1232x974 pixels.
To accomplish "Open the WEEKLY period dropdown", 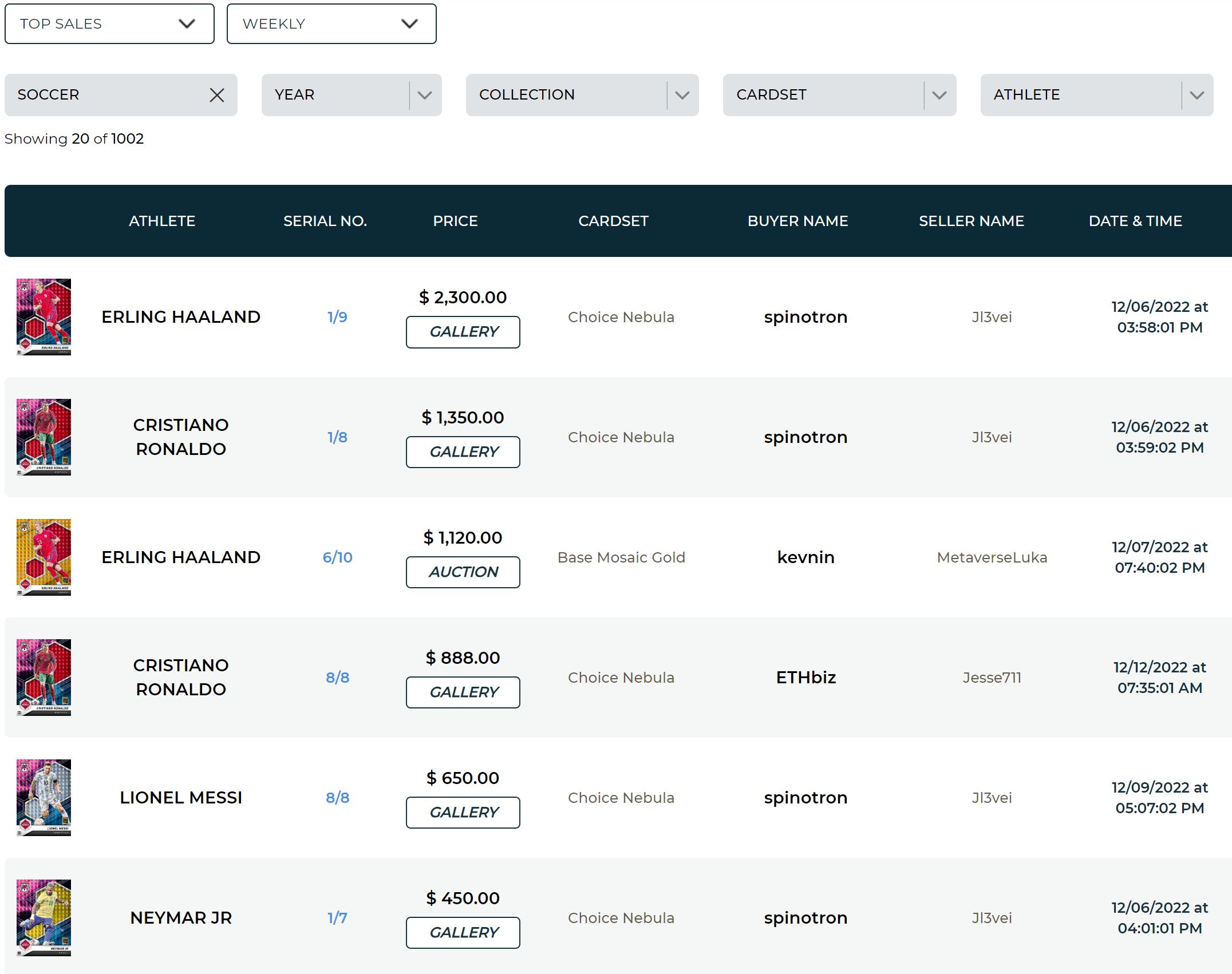I will coord(331,24).
